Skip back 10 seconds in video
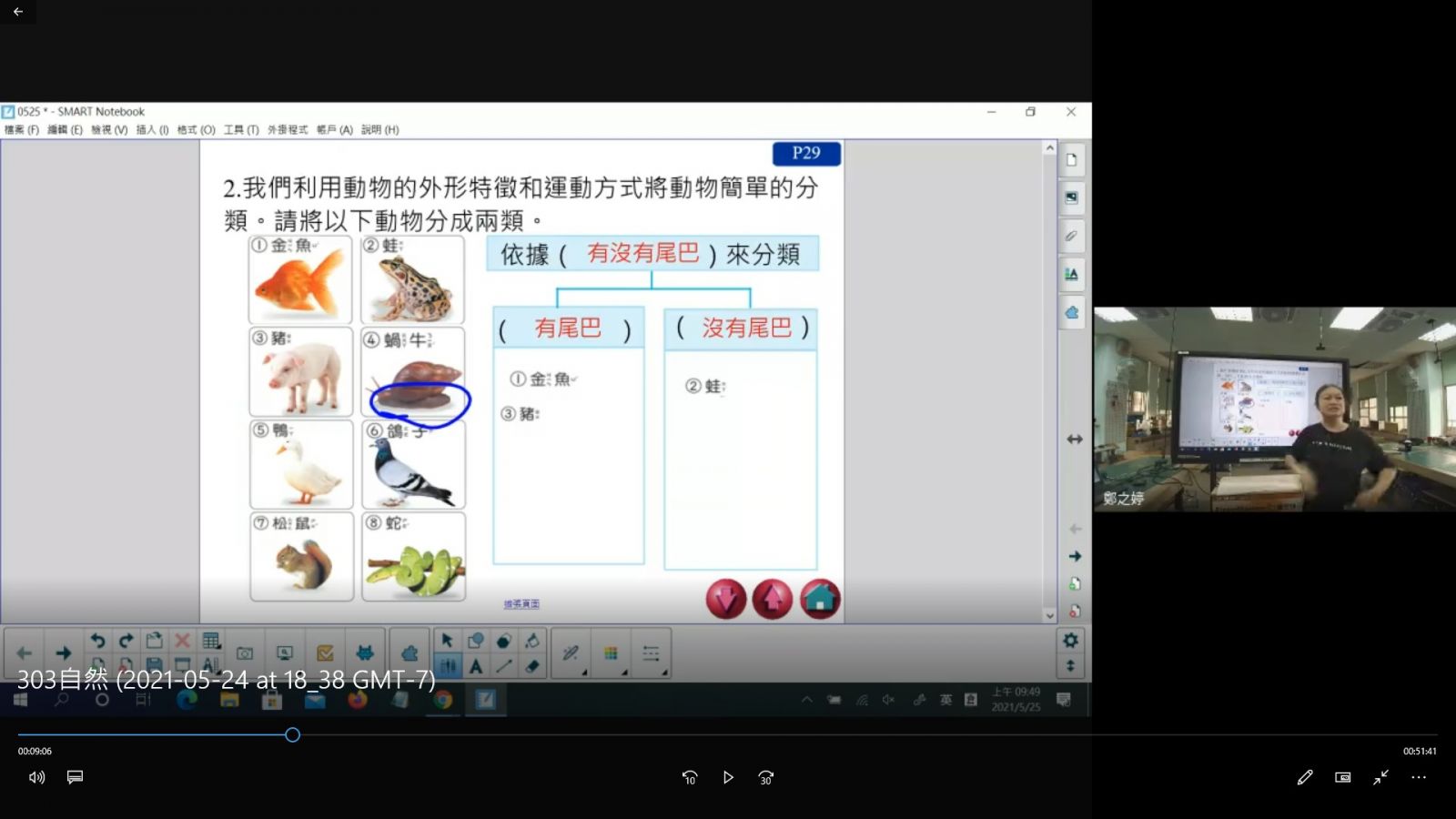Screen dimensions: 1456x819 point(690,777)
